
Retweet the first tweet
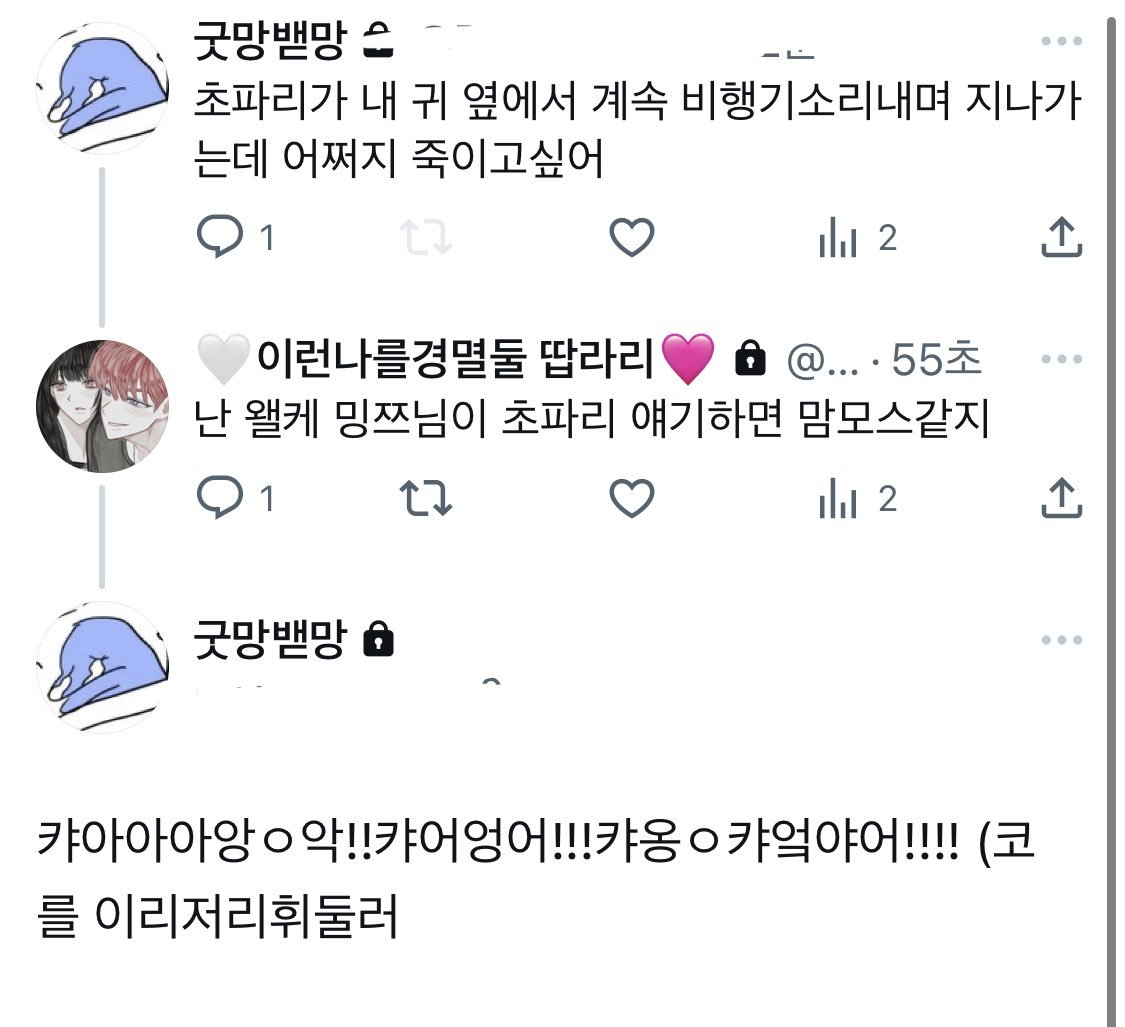click(x=426, y=237)
